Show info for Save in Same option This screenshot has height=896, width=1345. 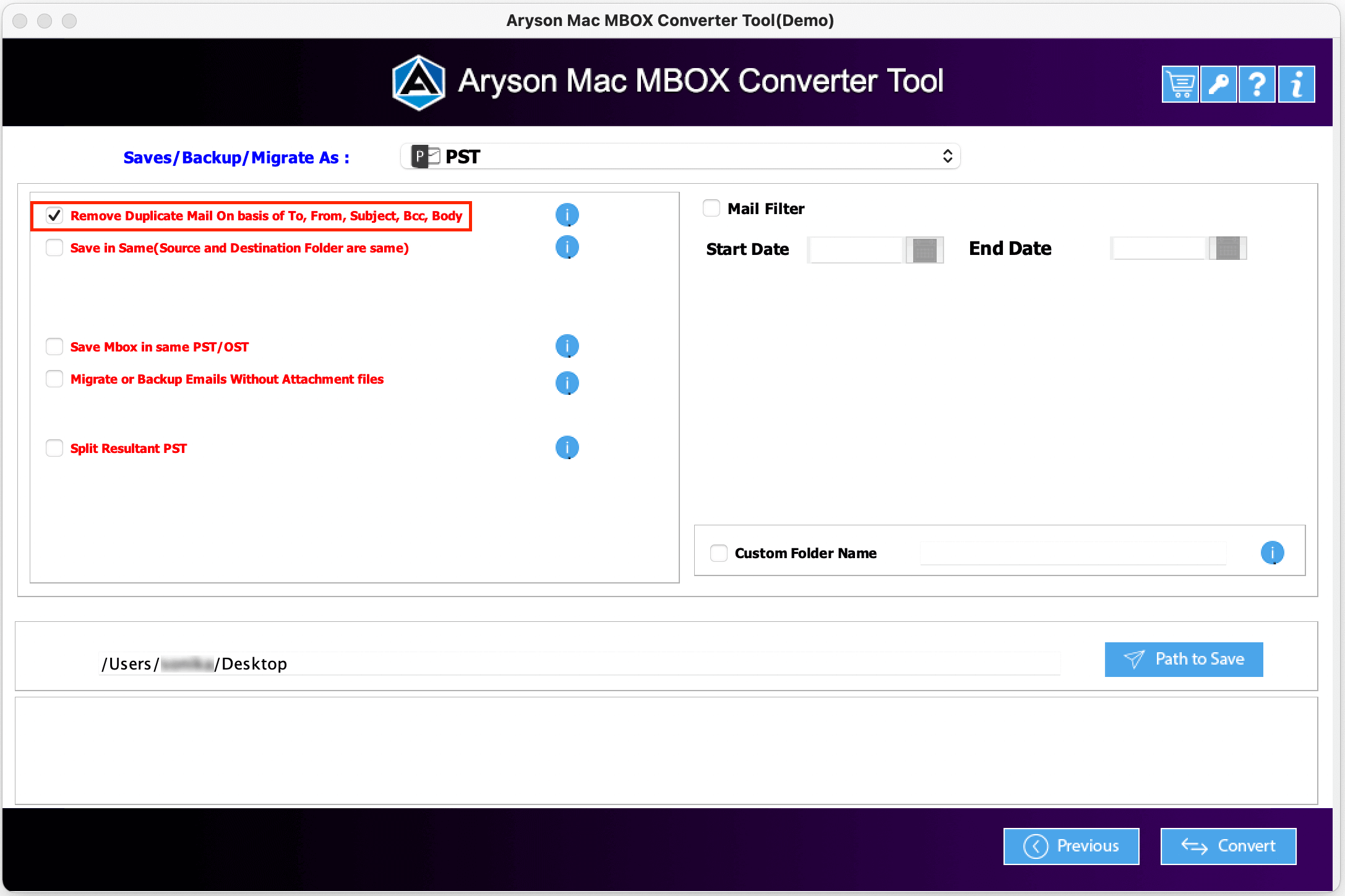tap(567, 247)
